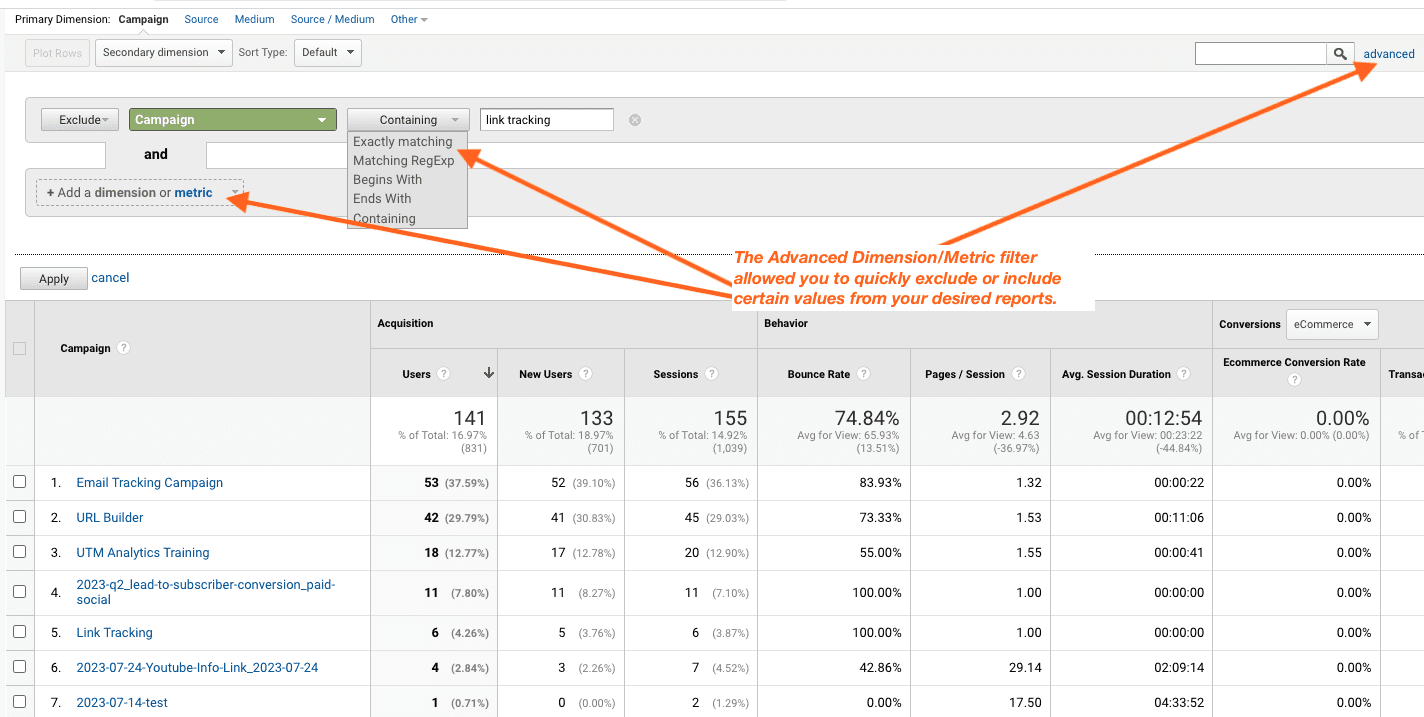Select the Email Tracking Campaign row checkbox
Image resolution: width=1424 pixels, height=717 pixels.
(18, 482)
